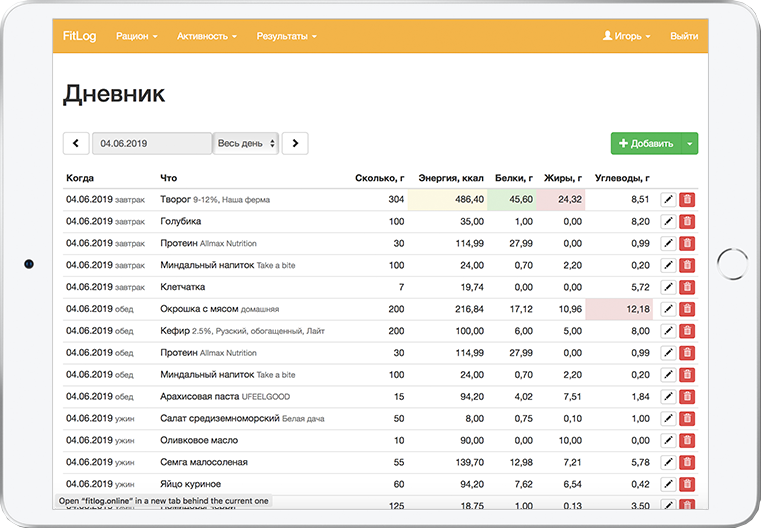The image size is (761, 528).
Task: Click the date field showing 04.06.2019
Action: pyautogui.click(x=151, y=144)
